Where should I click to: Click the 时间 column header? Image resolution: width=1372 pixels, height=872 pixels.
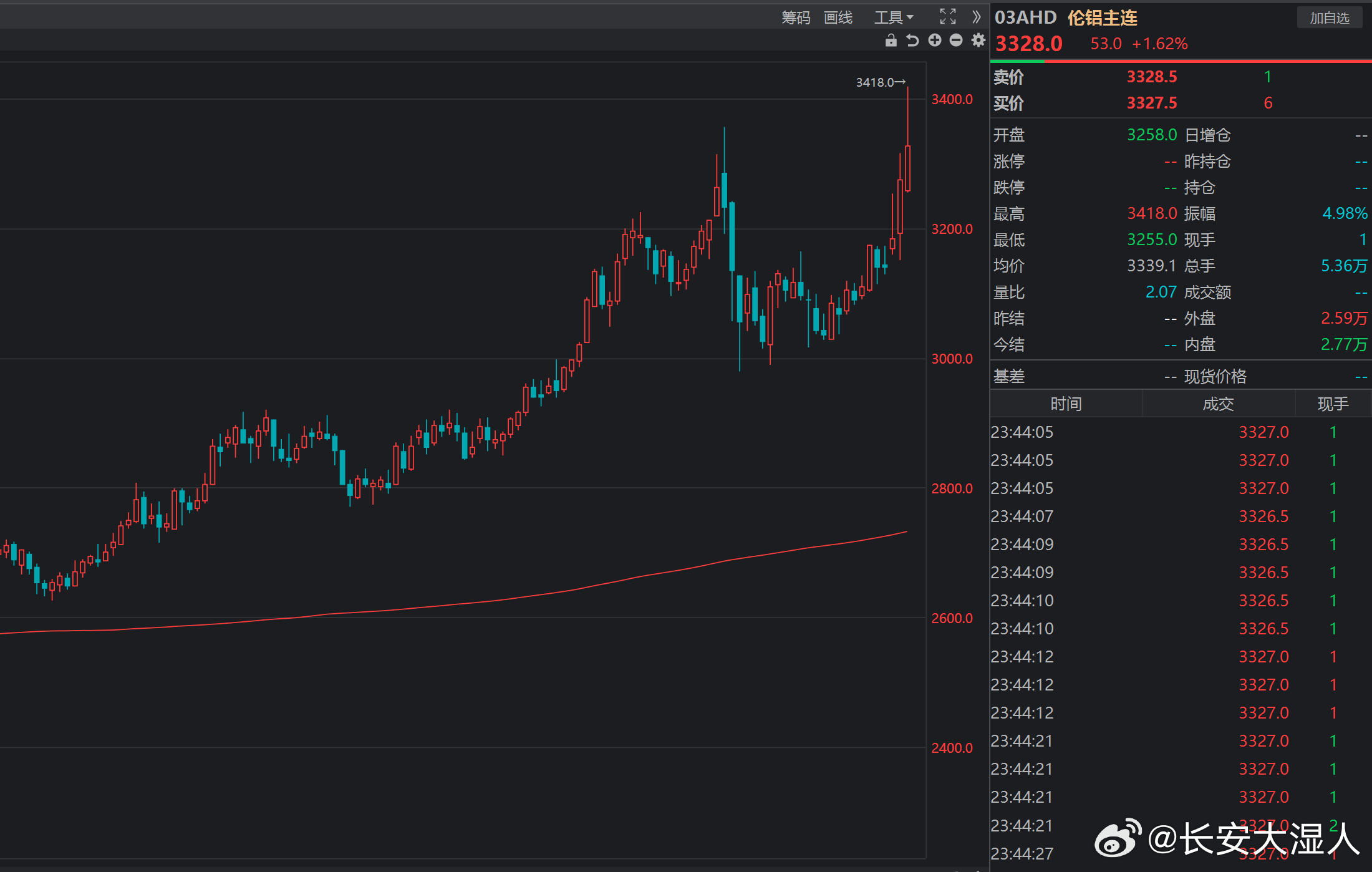[x=1066, y=404]
